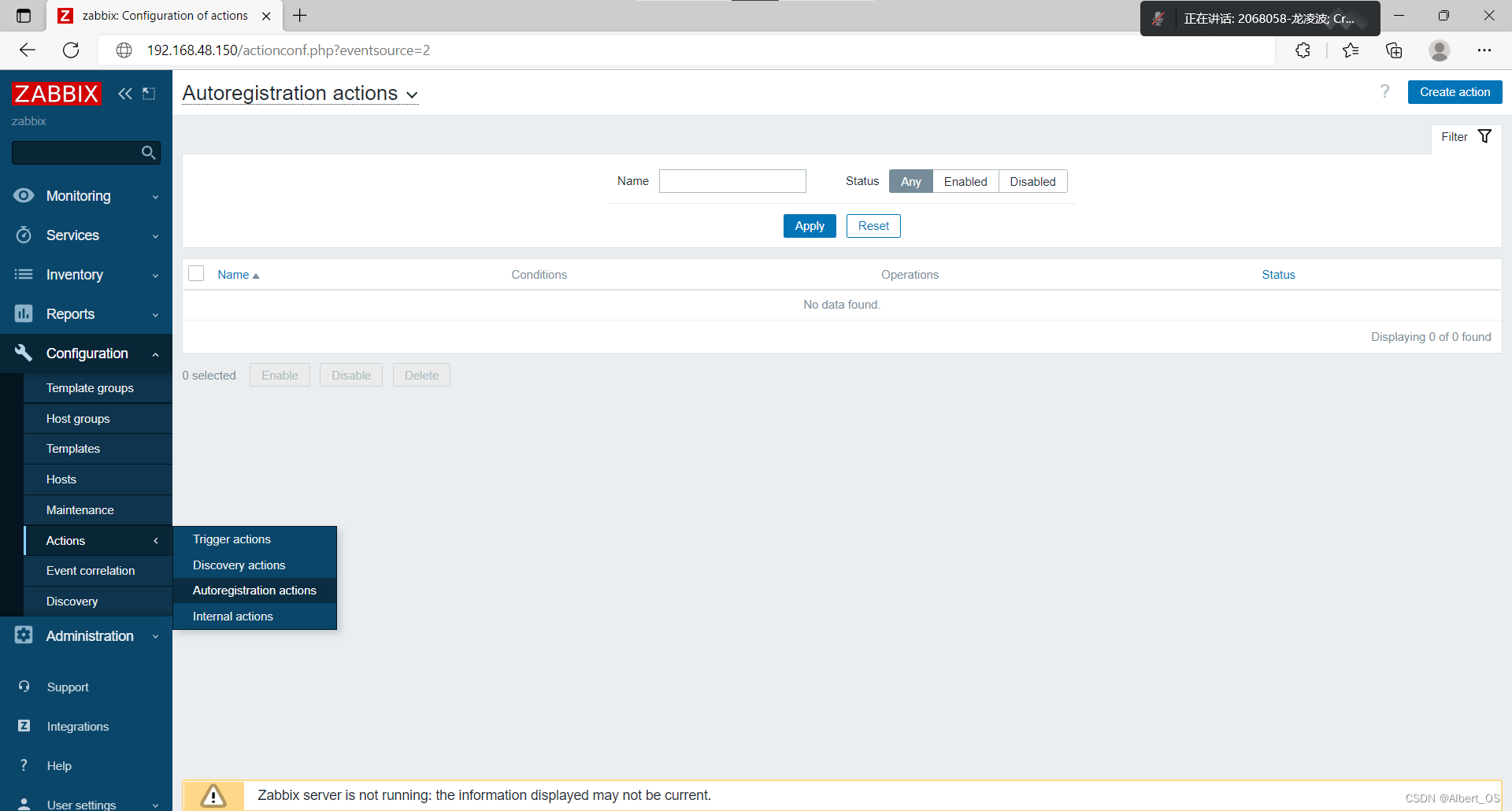Click the browser back arrow
The image size is (1512, 811).
pos(28,50)
